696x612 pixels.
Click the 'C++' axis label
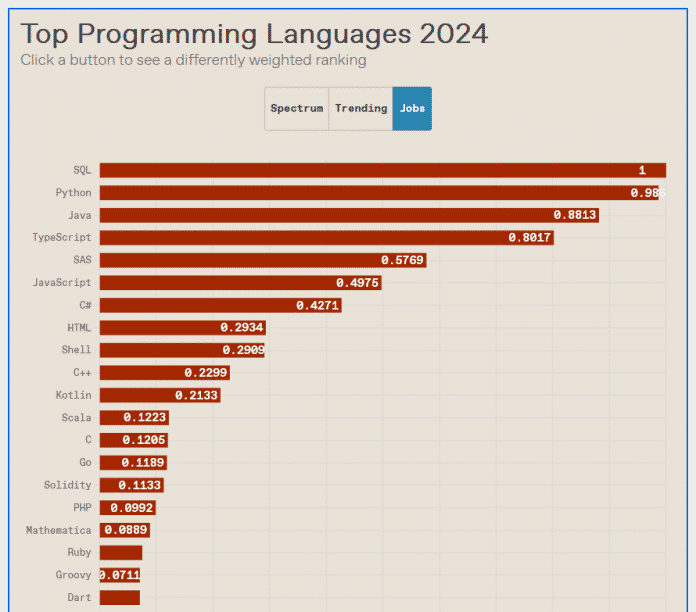click(82, 372)
